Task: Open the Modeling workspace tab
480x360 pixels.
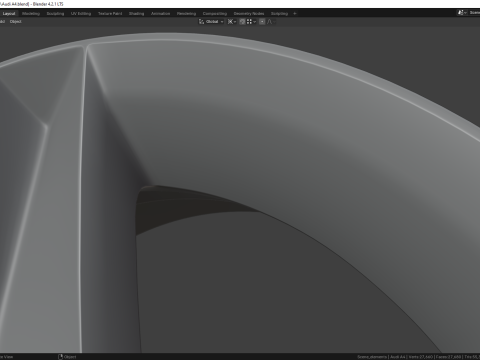Action: click(x=31, y=14)
